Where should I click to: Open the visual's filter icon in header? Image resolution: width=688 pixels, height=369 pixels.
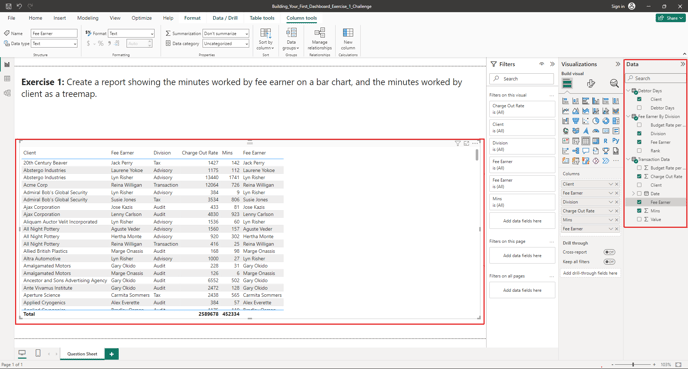click(458, 143)
